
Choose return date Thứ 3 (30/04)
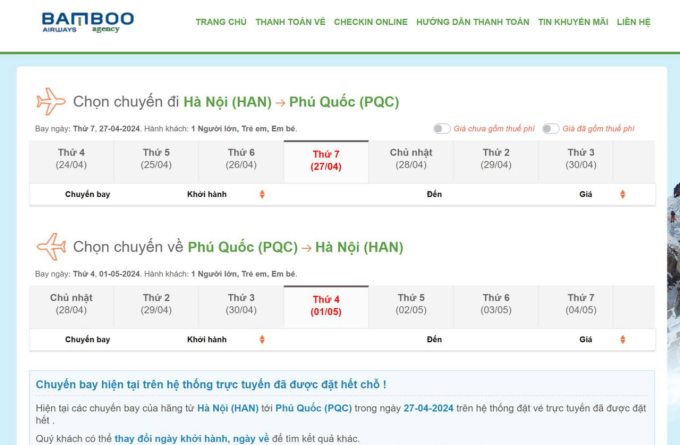pos(240,304)
